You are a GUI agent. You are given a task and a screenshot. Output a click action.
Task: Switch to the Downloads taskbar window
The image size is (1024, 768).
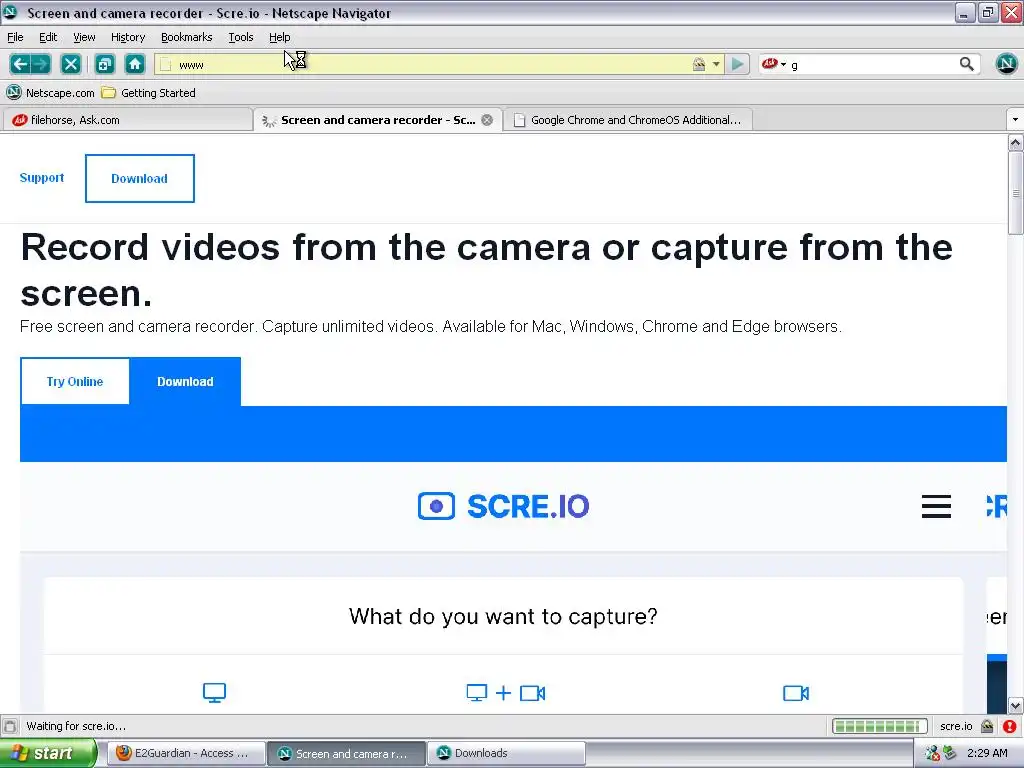507,753
